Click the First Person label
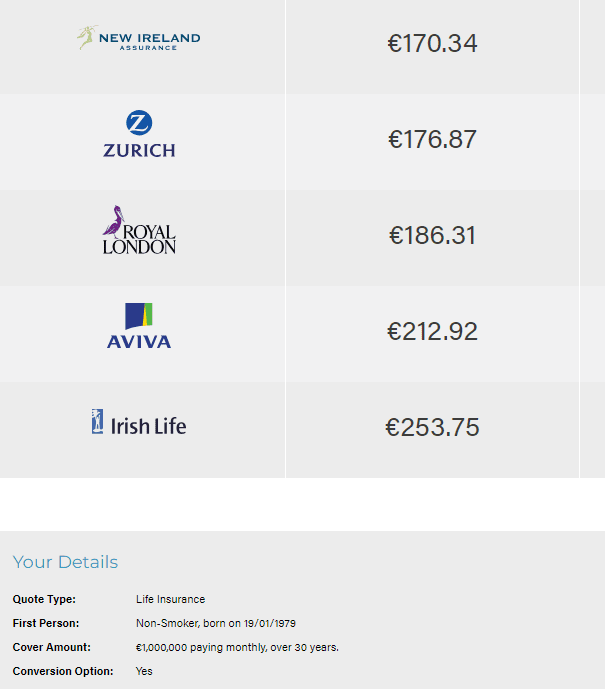Viewport: 605px width, 689px height. [x=46, y=623]
